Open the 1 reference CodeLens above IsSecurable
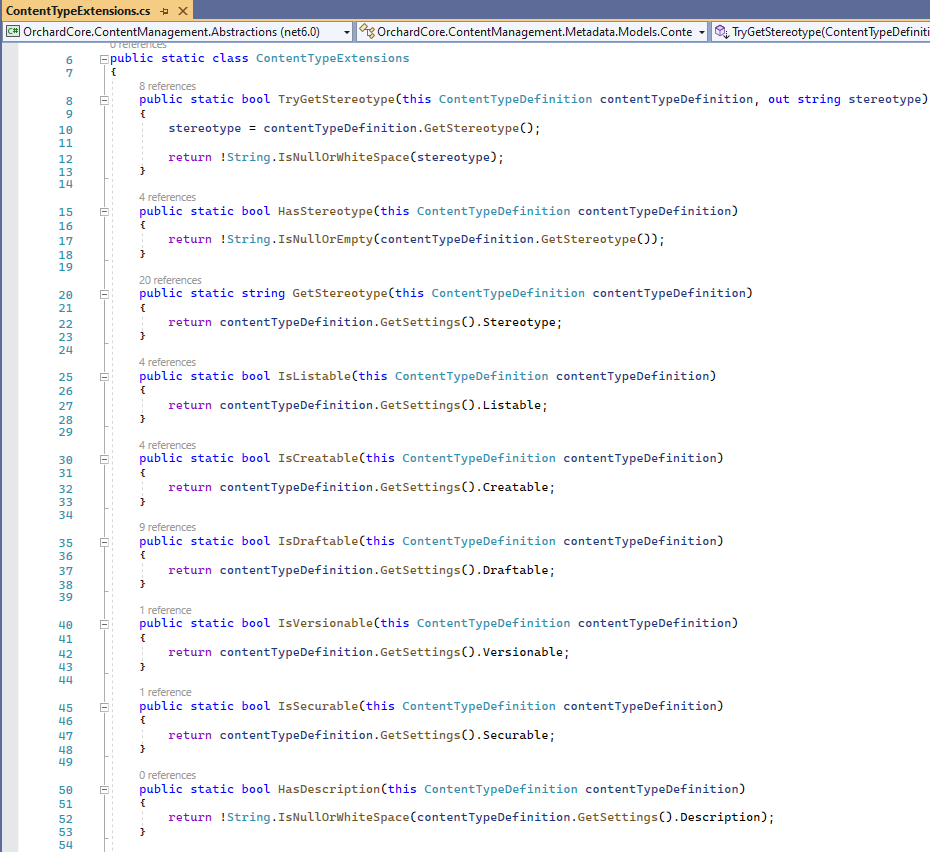The height and width of the screenshot is (852, 930). 165,692
